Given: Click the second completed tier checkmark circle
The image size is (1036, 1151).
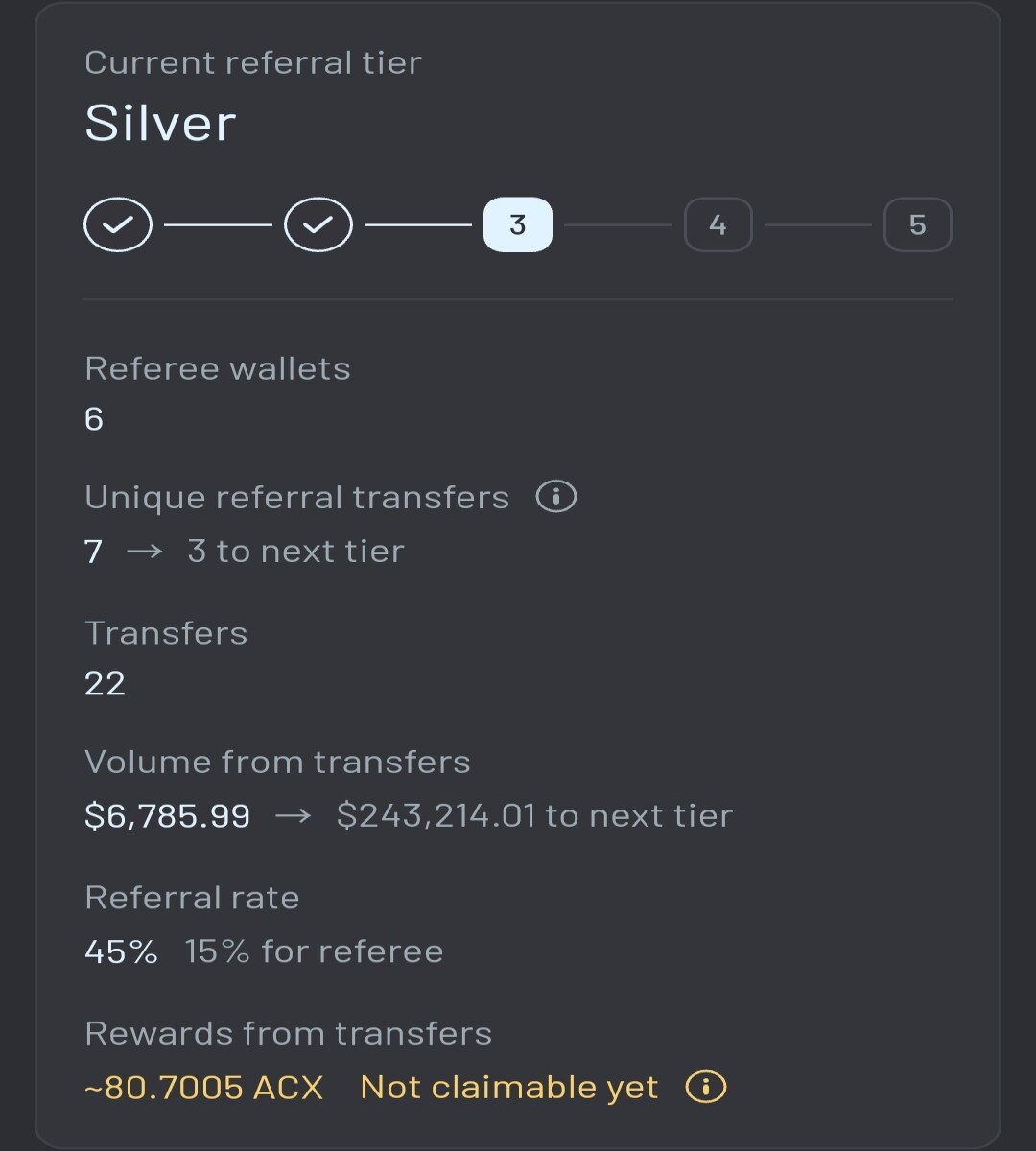Looking at the screenshot, I should tap(318, 224).
